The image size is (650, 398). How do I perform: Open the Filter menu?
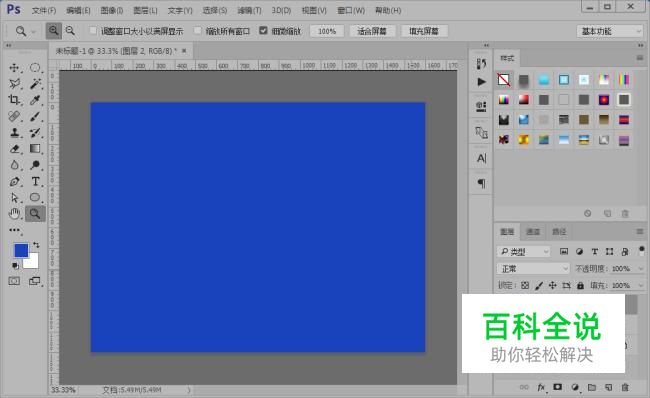click(x=249, y=10)
